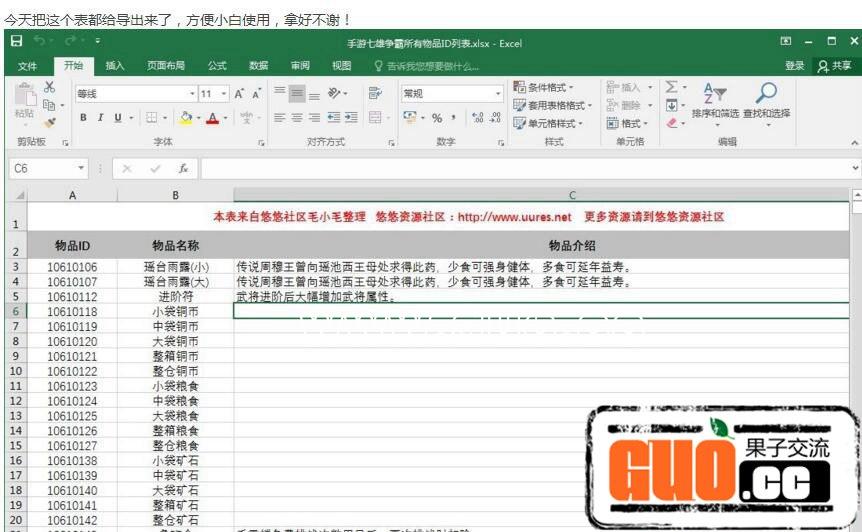
Task: Open the fill color dropdown arrow
Action: [198, 118]
